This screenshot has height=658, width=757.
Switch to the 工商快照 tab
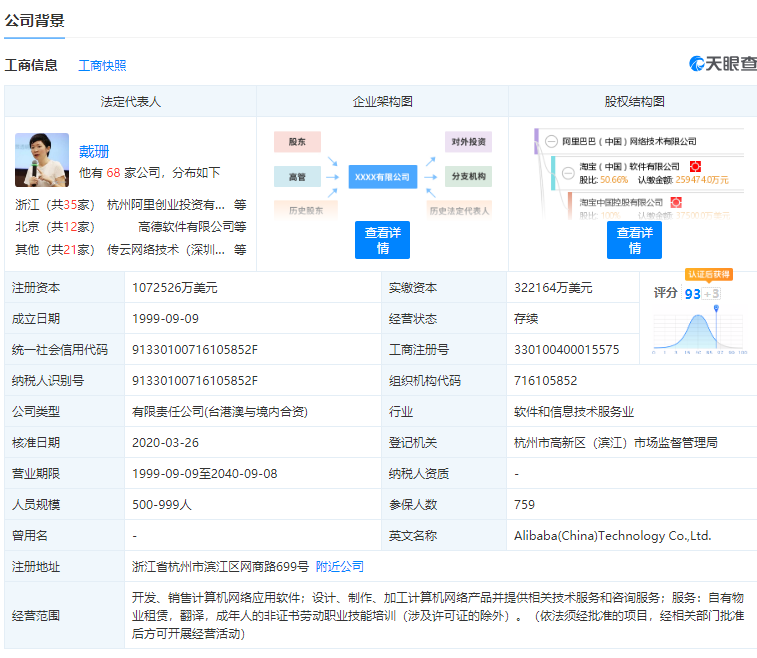point(103,66)
